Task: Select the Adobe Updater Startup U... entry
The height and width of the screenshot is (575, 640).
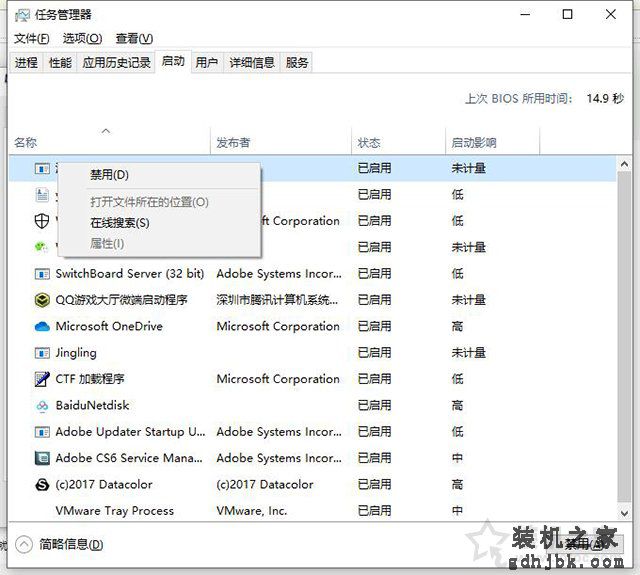Action: pos(313,432)
